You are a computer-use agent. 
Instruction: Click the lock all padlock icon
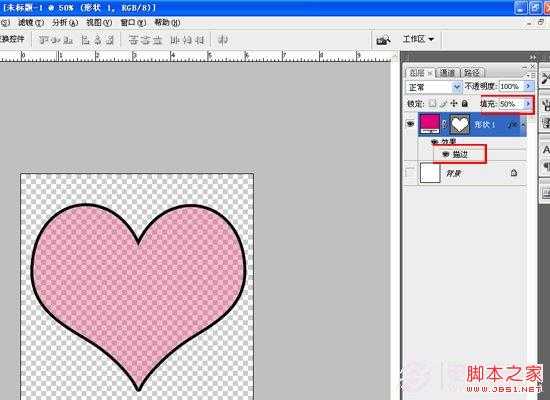(x=464, y=104)
